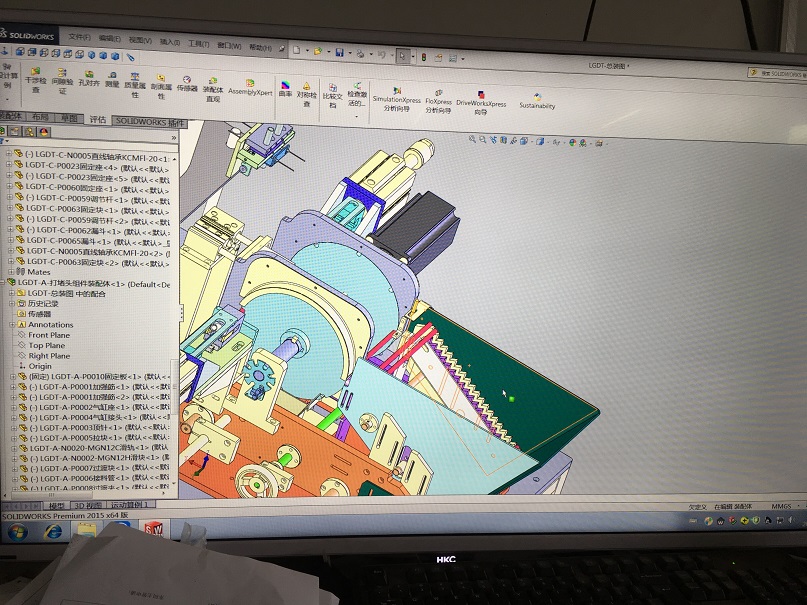Screen dimensions: 807x605
Task: Click the 曲率 curvature icon
Action: (x=285, y=89)
